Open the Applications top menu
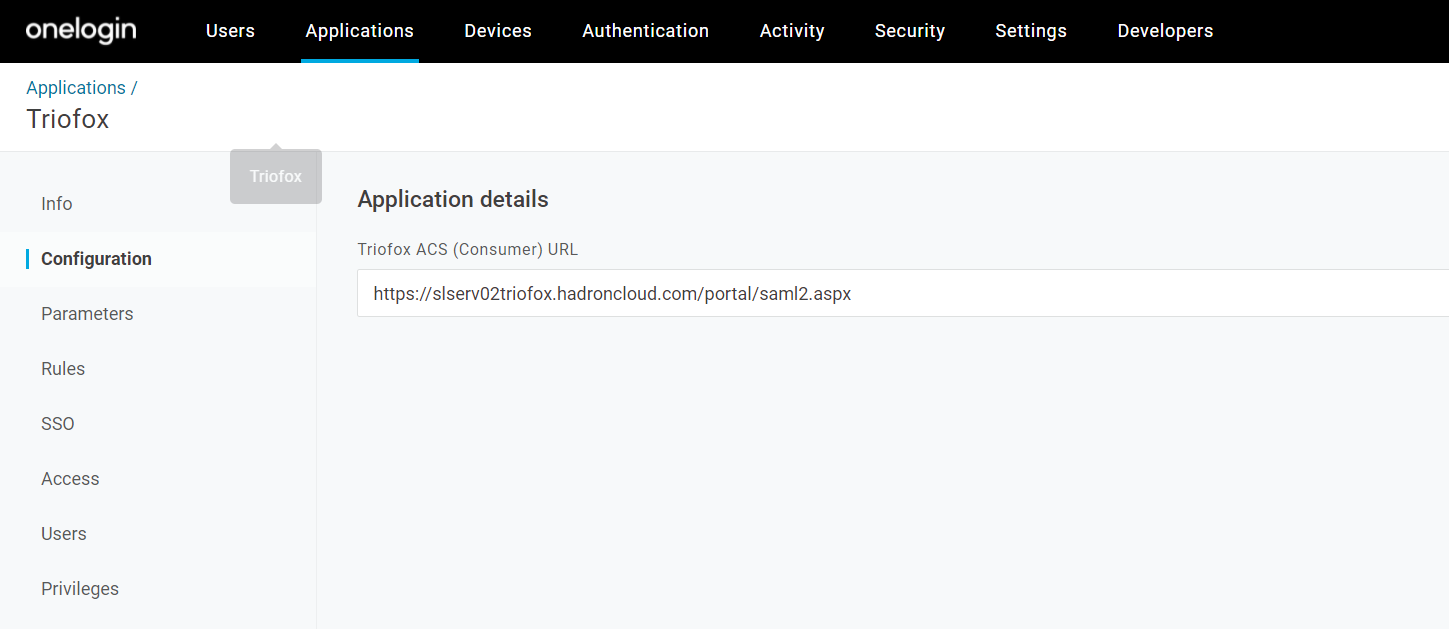1449x629 pixels. coord(360,31)
